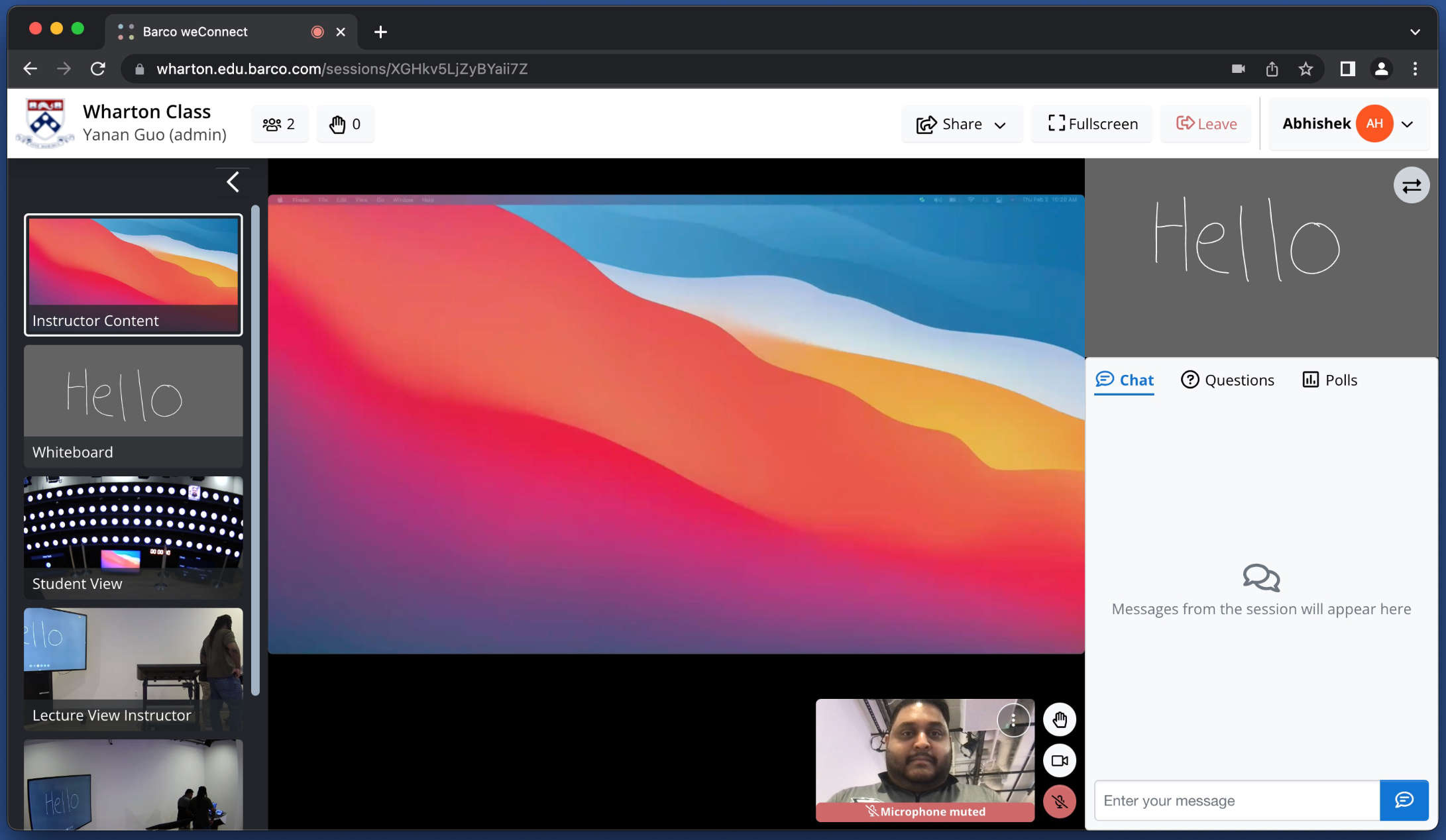1446x840 pixels.
Task: Click the raise hand icon beside webcam
Action: [1059, 719]
